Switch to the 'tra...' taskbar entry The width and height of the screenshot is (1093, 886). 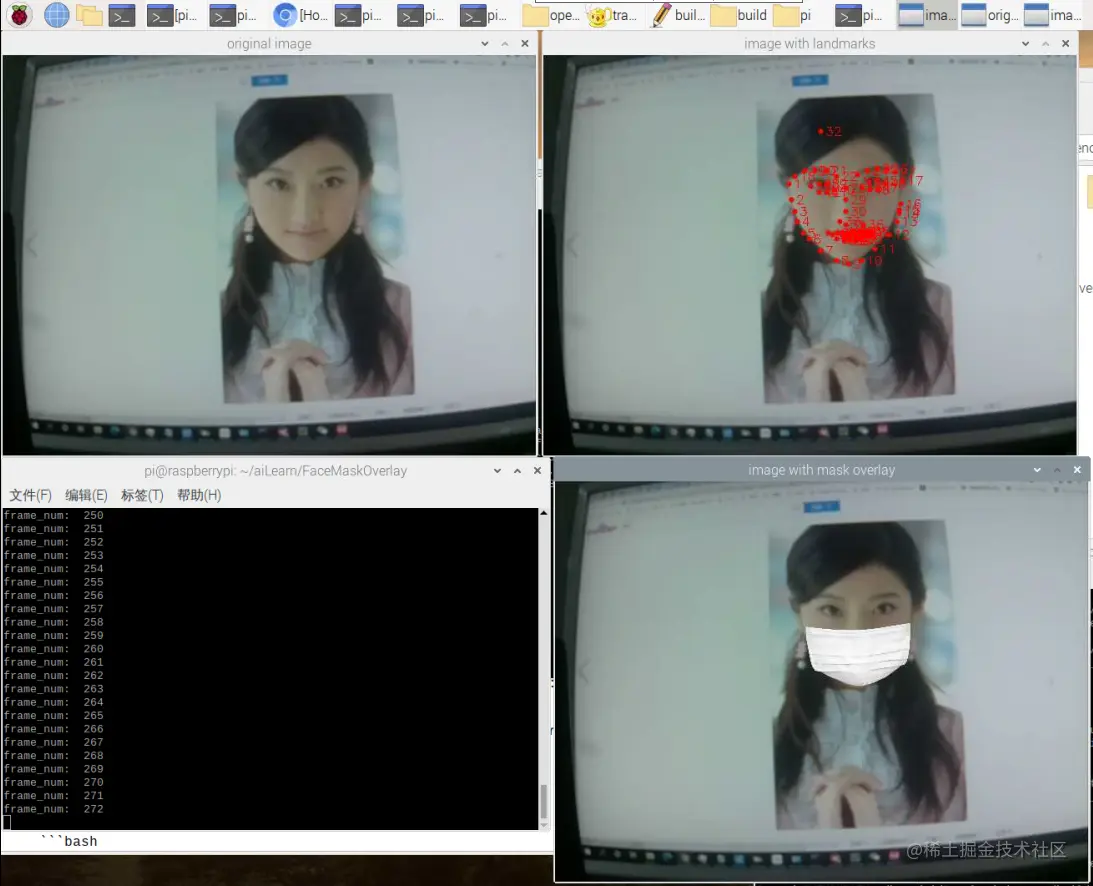click(x=612, y=15)
